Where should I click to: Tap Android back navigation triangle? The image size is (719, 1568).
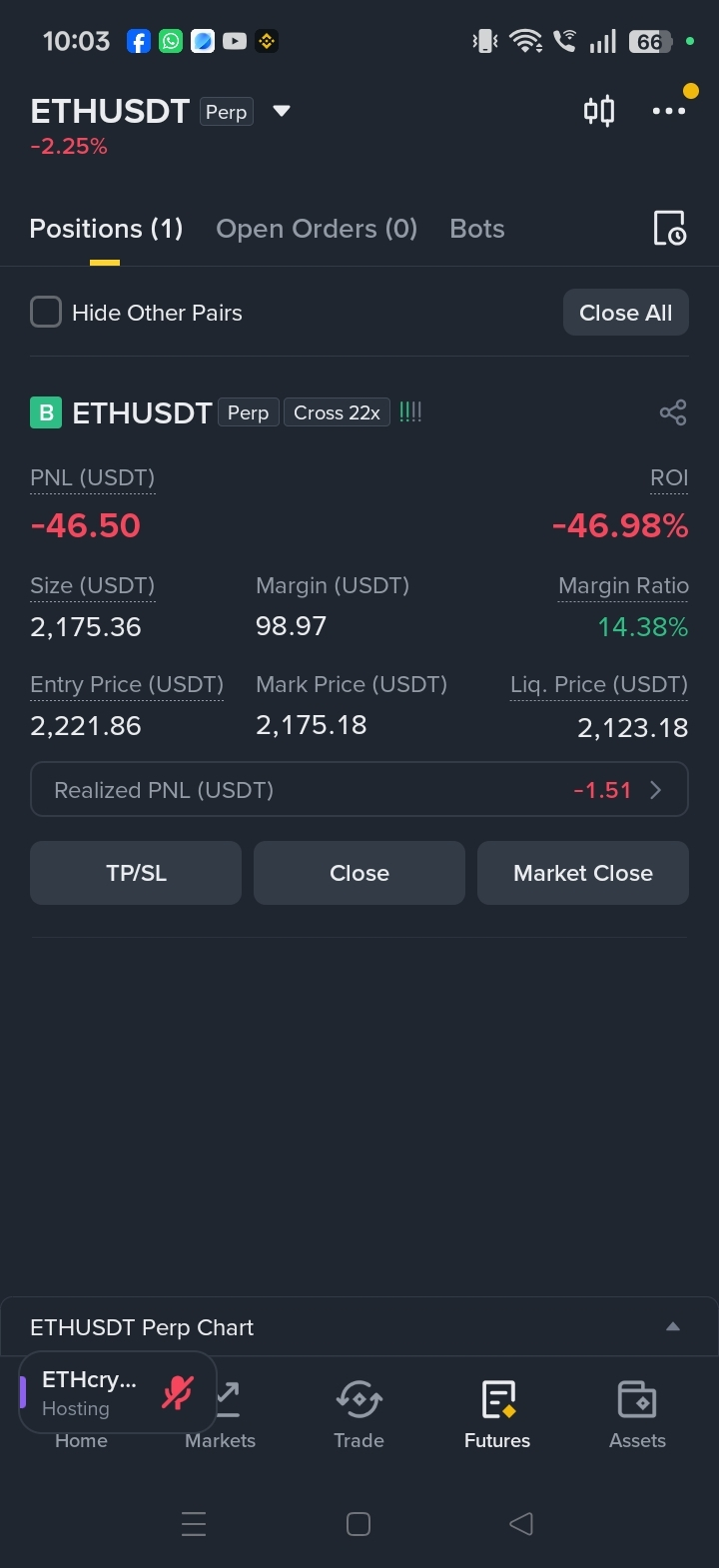point(520,1523)
